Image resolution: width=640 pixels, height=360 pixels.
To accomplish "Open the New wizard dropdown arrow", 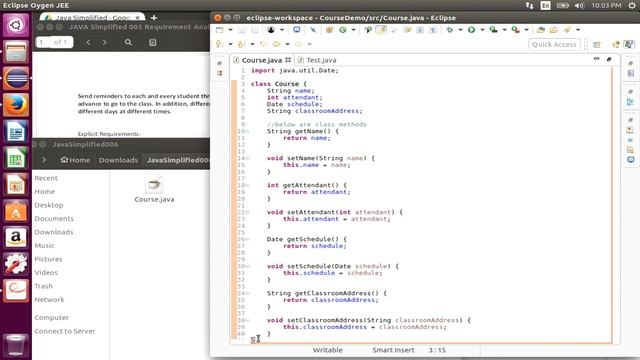I will [x=230, y=30].
